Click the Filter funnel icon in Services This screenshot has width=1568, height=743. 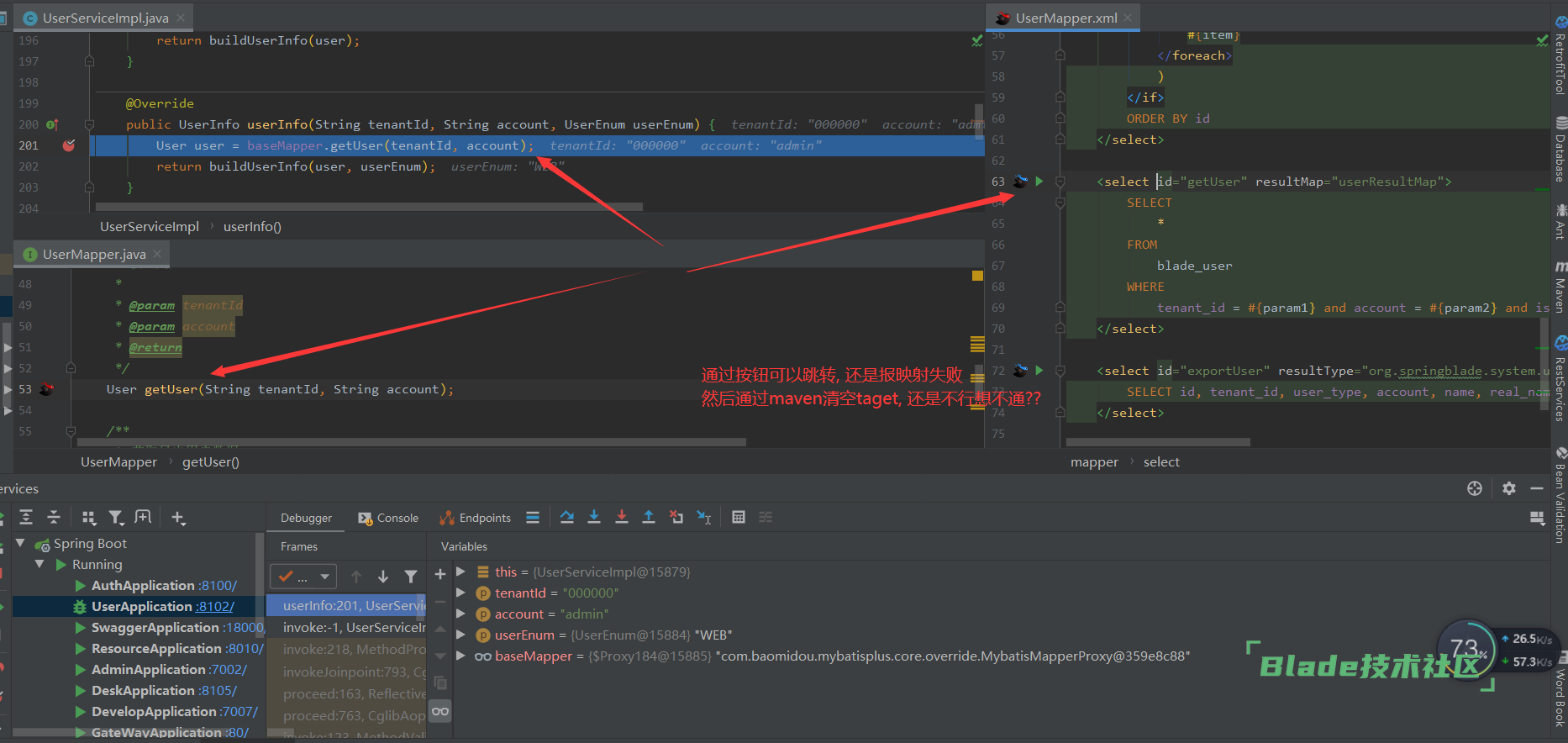pos(116,517)
